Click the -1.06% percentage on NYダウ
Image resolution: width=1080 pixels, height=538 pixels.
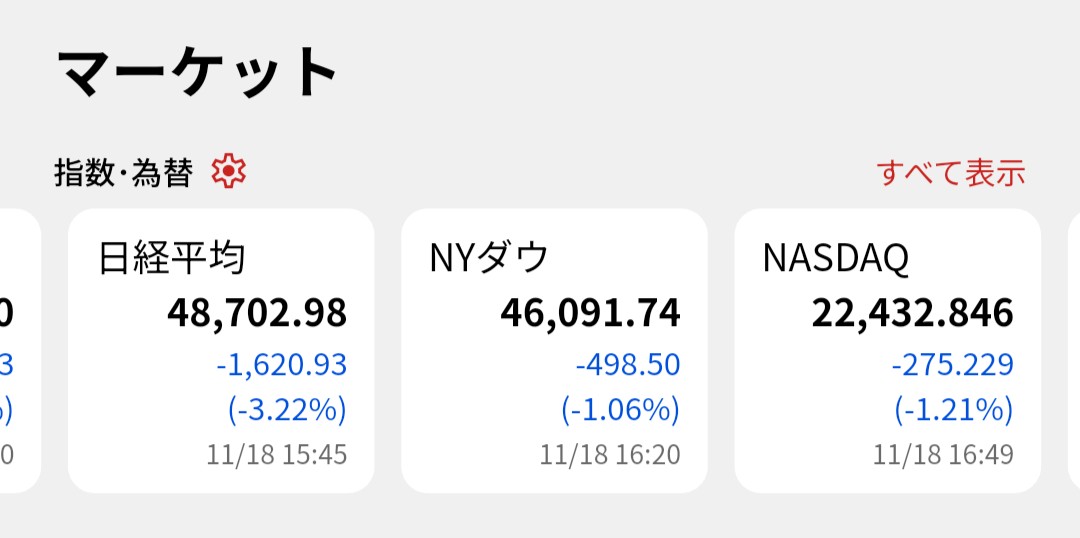[x=620, y=410]
